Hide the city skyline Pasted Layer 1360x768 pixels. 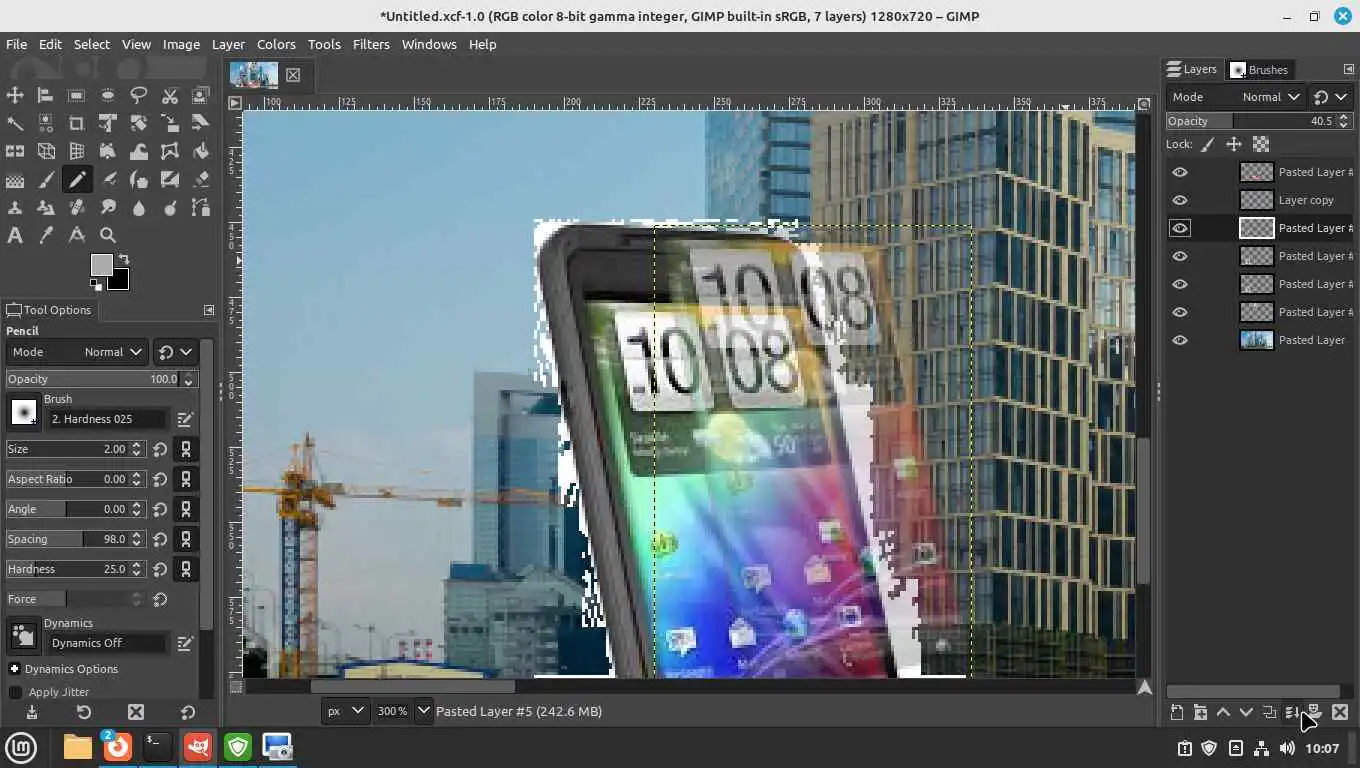[x=1180, y=340]
